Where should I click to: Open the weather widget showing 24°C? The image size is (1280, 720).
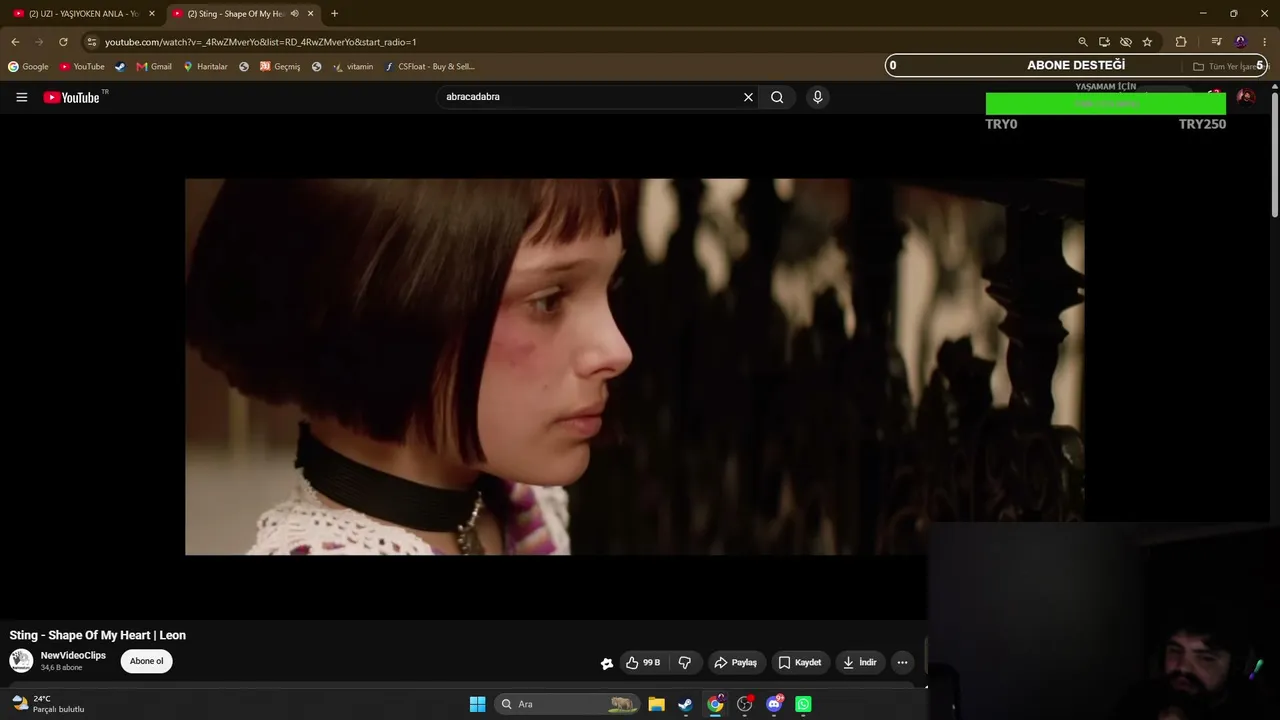tap(48, 704)
